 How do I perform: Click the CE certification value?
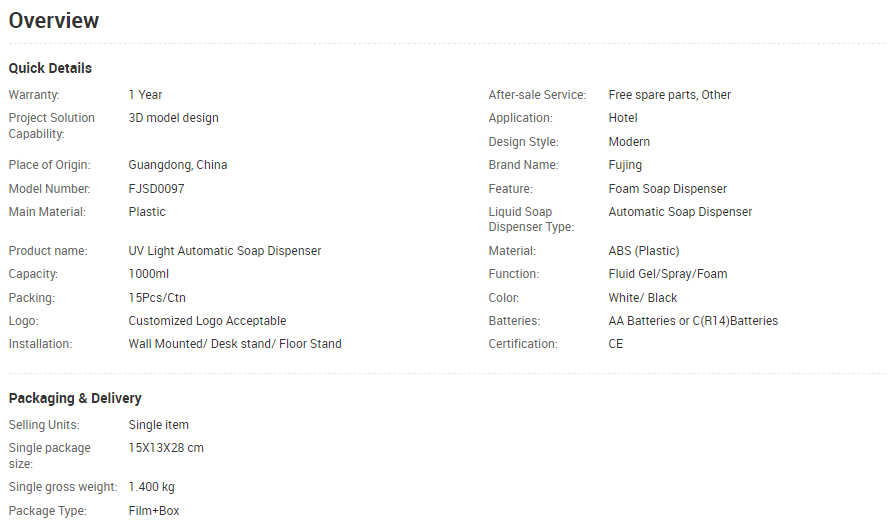pyautogui.click(x=616, y=344)
